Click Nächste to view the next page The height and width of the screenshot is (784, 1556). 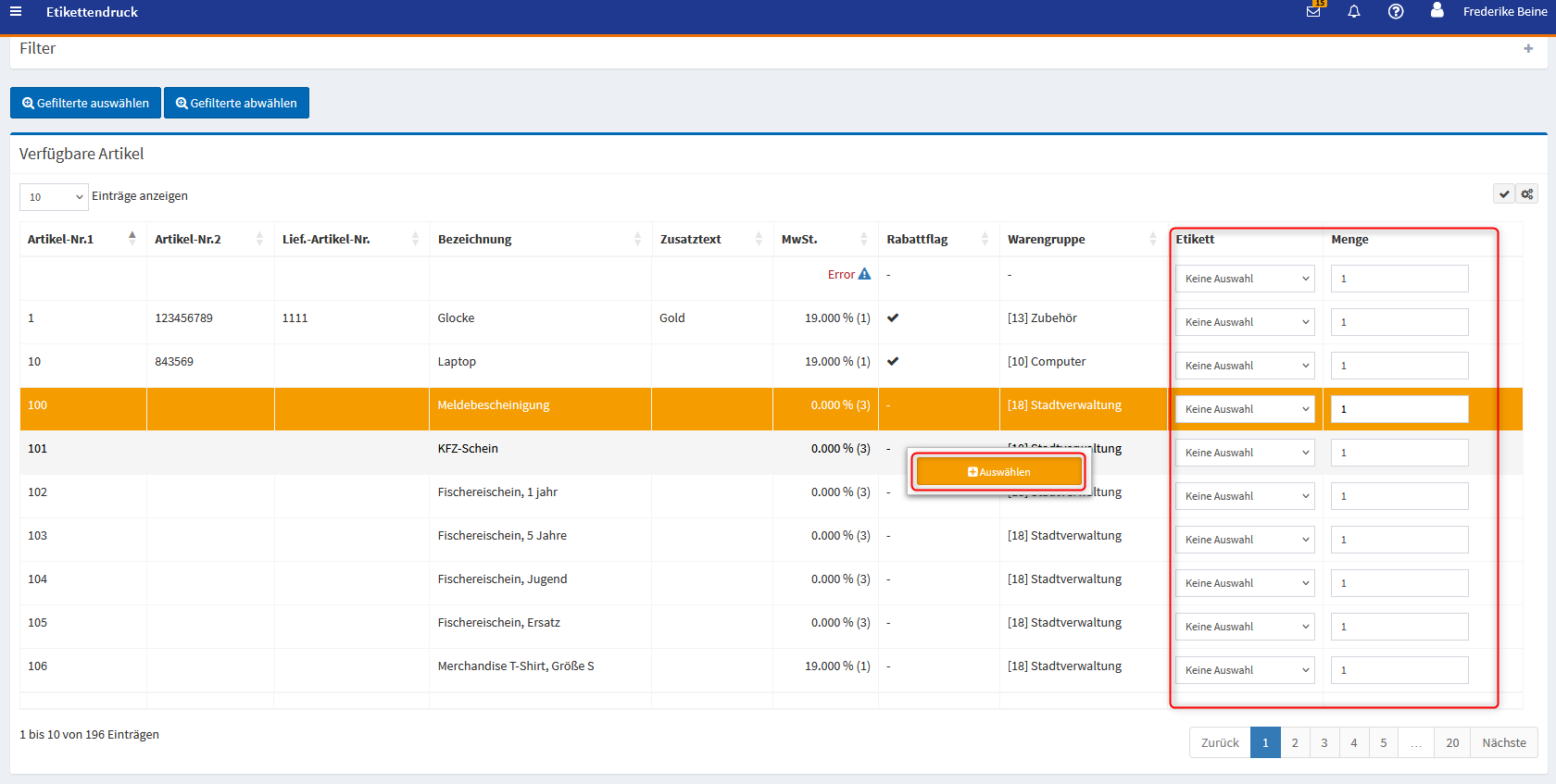1503,742
